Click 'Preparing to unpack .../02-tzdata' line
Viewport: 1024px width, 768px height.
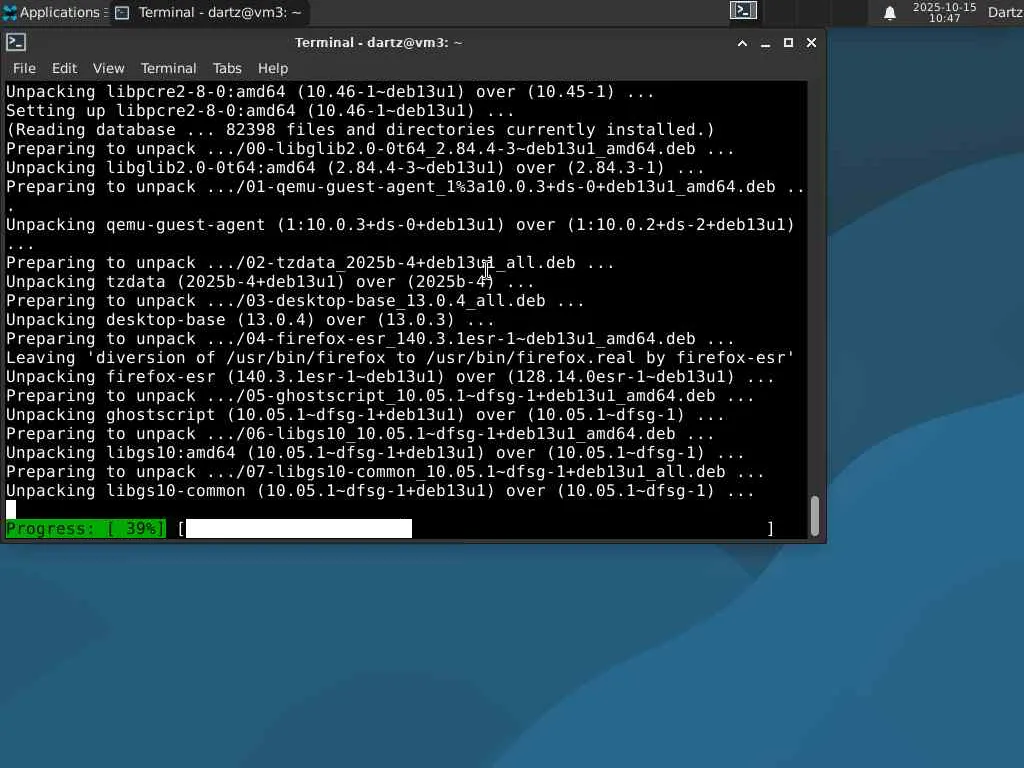click(x=310, y=263)
